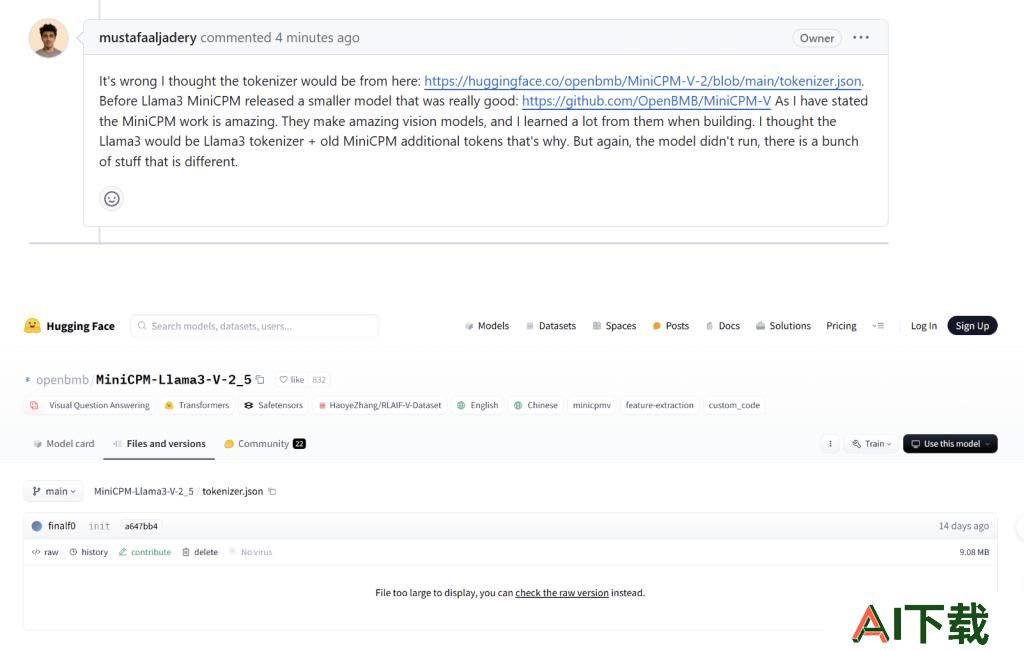Expand the extra navigation menu icon
1024x651 pixels.
pyautogui.click(x=878, y=326)
